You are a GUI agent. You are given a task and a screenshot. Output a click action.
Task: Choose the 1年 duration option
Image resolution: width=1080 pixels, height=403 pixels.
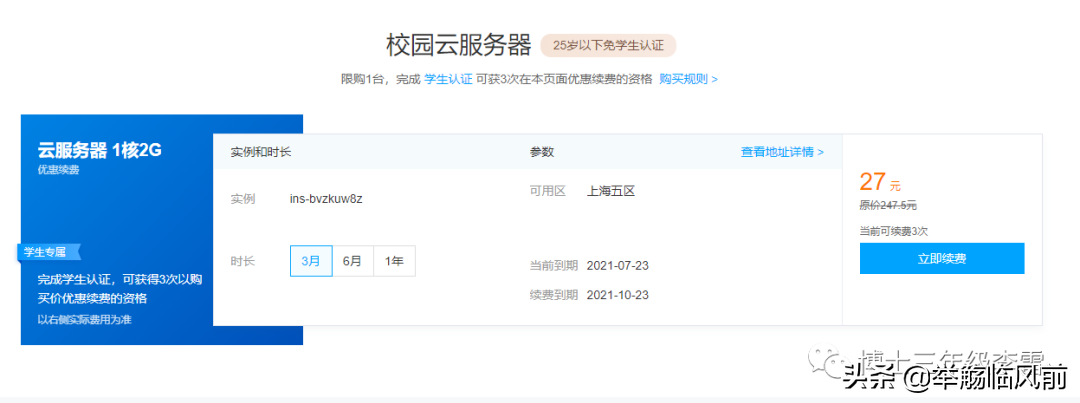tap(395, 261)
